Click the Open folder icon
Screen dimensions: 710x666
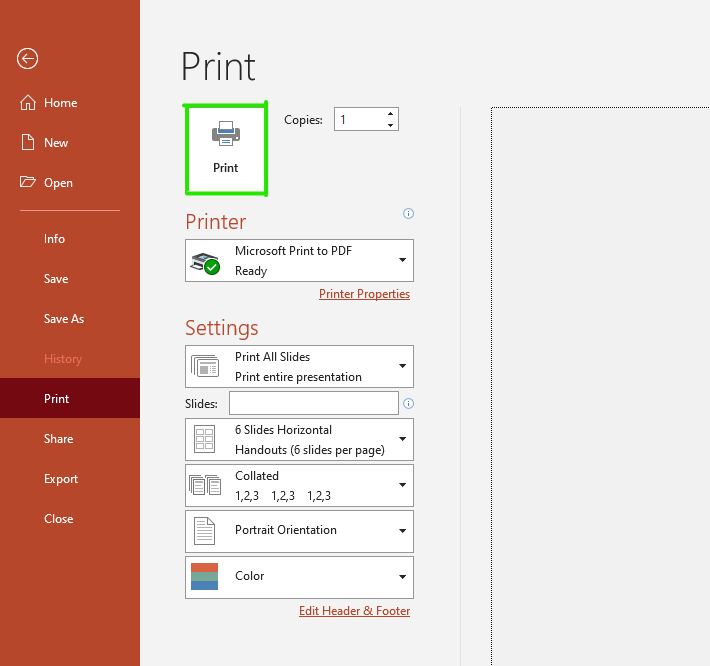pyautogui.click(x=28, y=182)
